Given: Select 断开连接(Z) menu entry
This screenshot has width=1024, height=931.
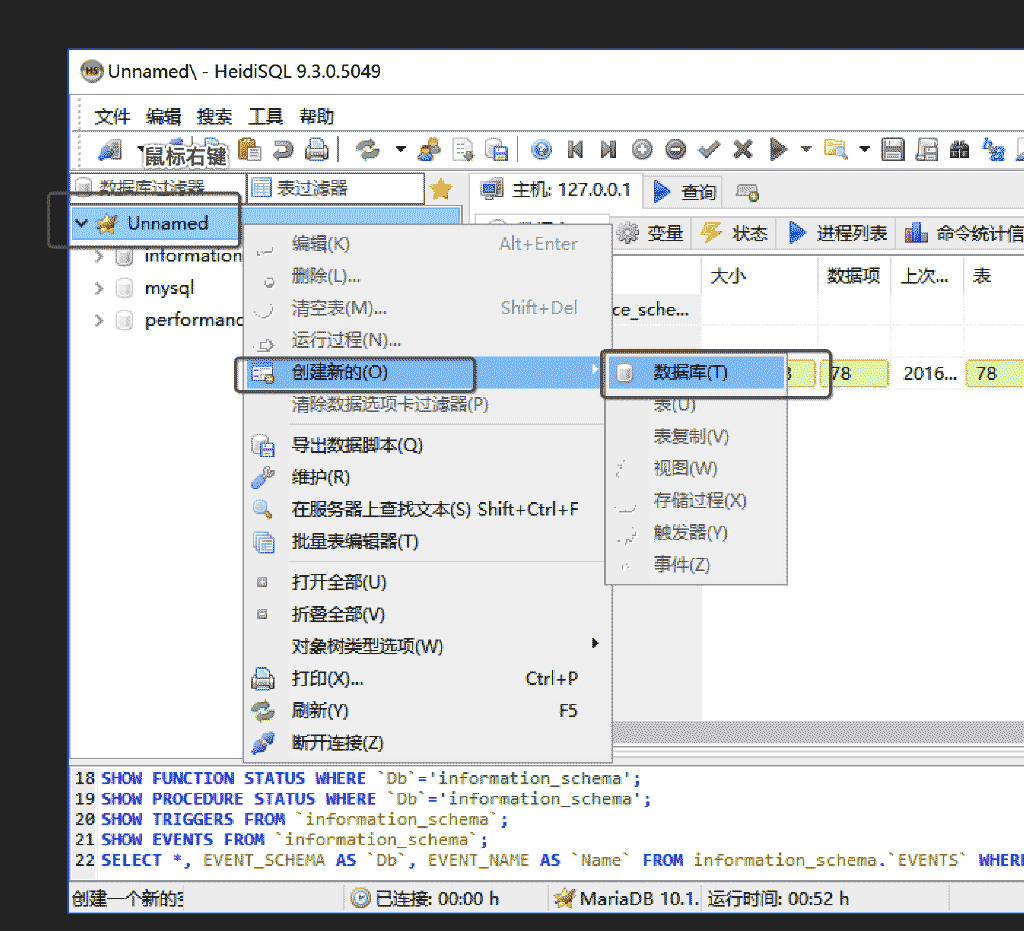Looking at the screenshot, I should coord(428,742).
